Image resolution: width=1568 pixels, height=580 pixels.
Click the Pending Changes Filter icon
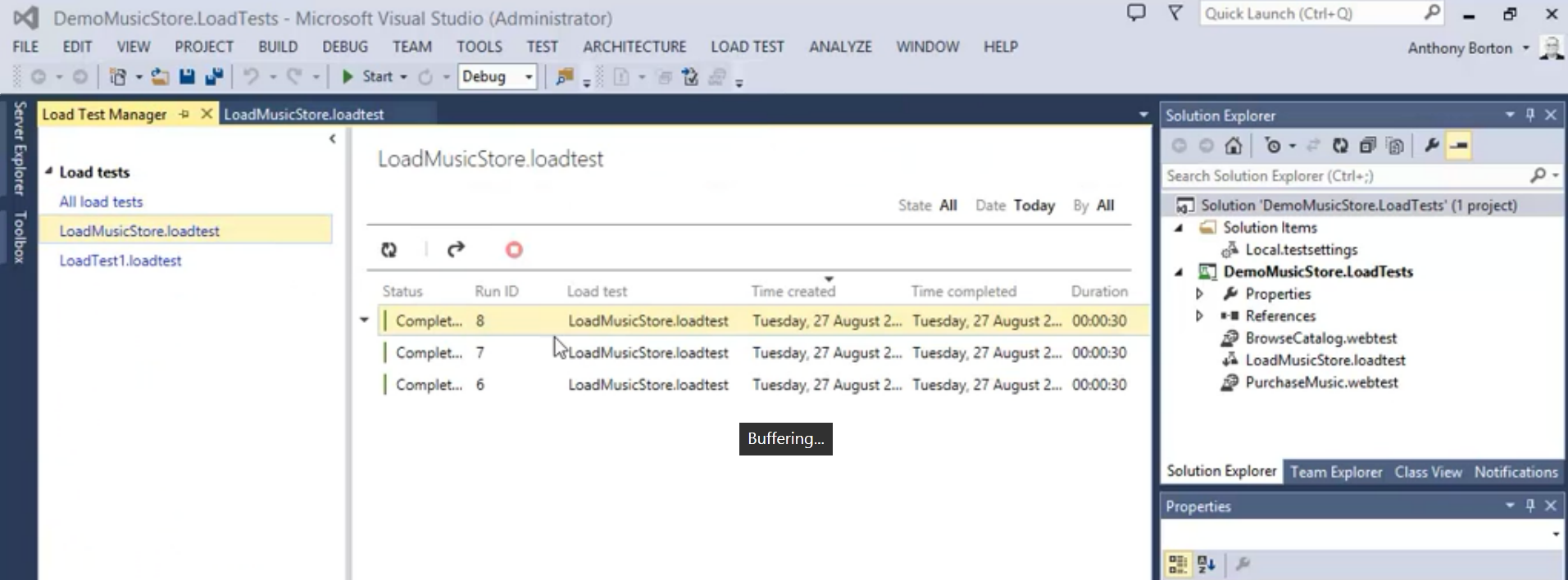coord(1272,146)
